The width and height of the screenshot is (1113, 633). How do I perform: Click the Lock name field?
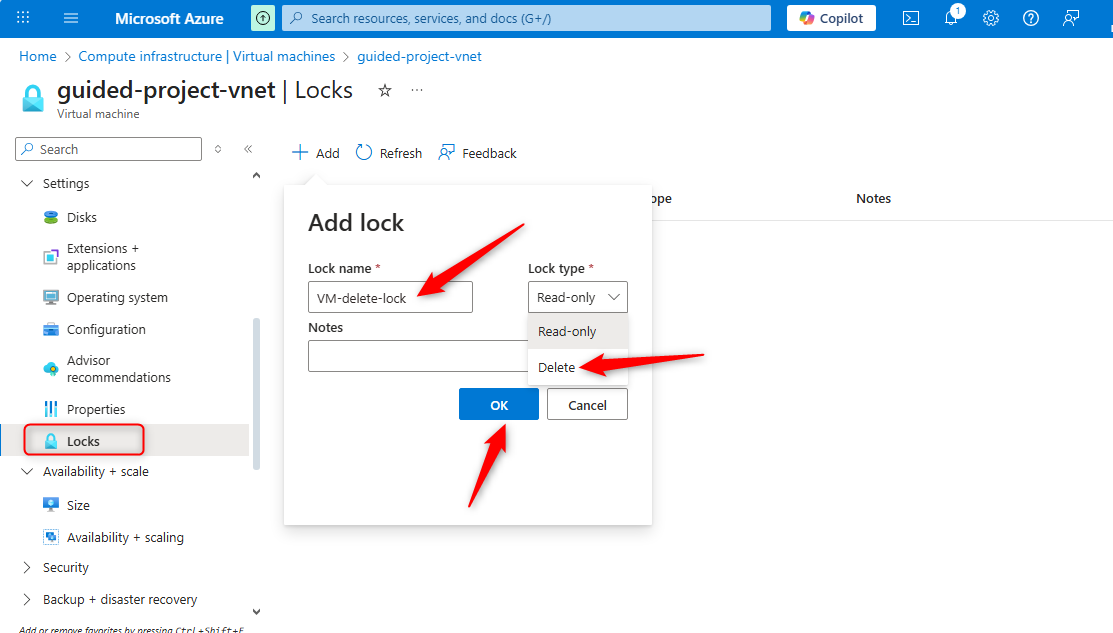click(x=390, y=297)
